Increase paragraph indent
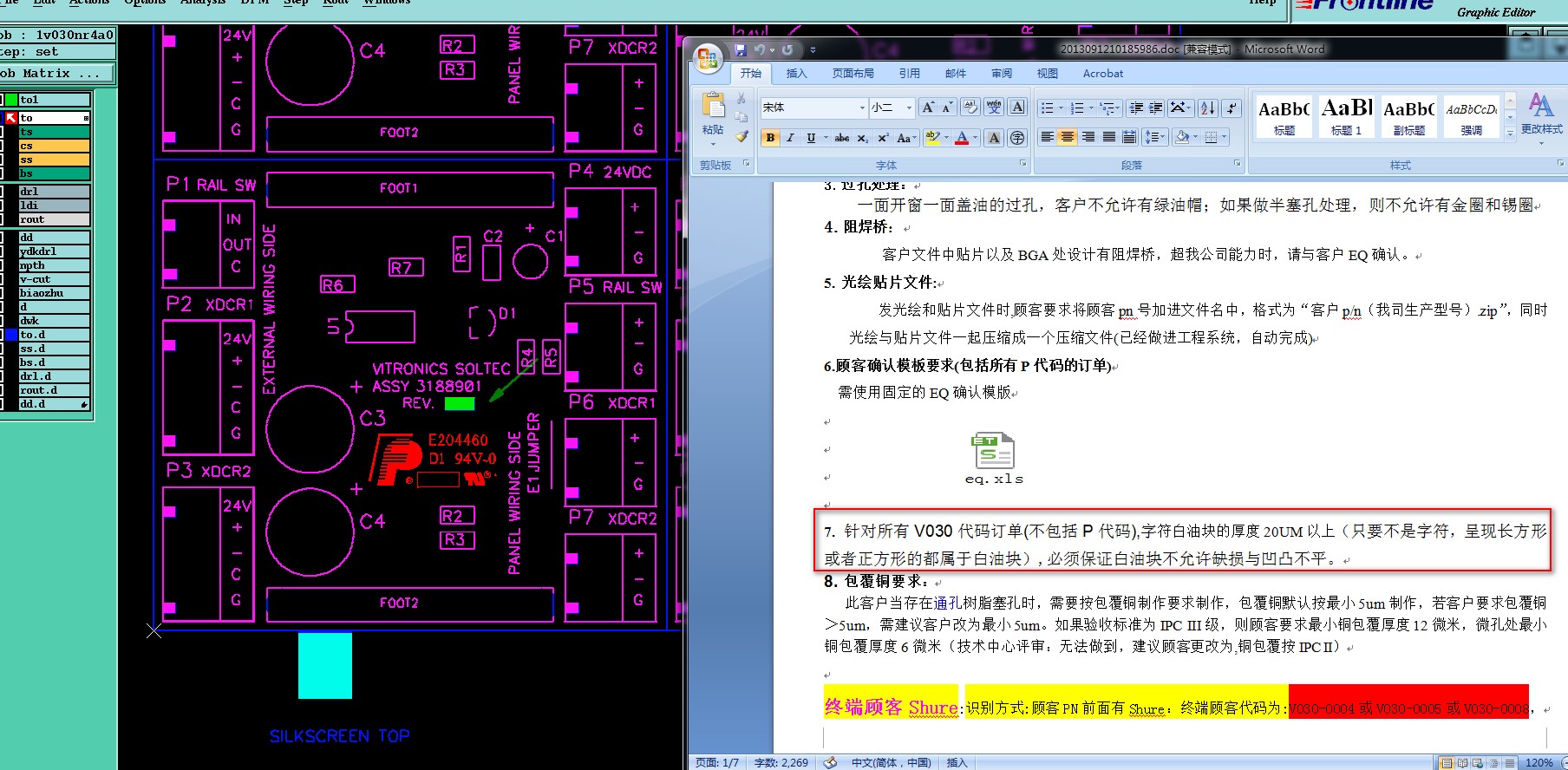Viewport: 1568px width, 770px height. pos(1156,108)
